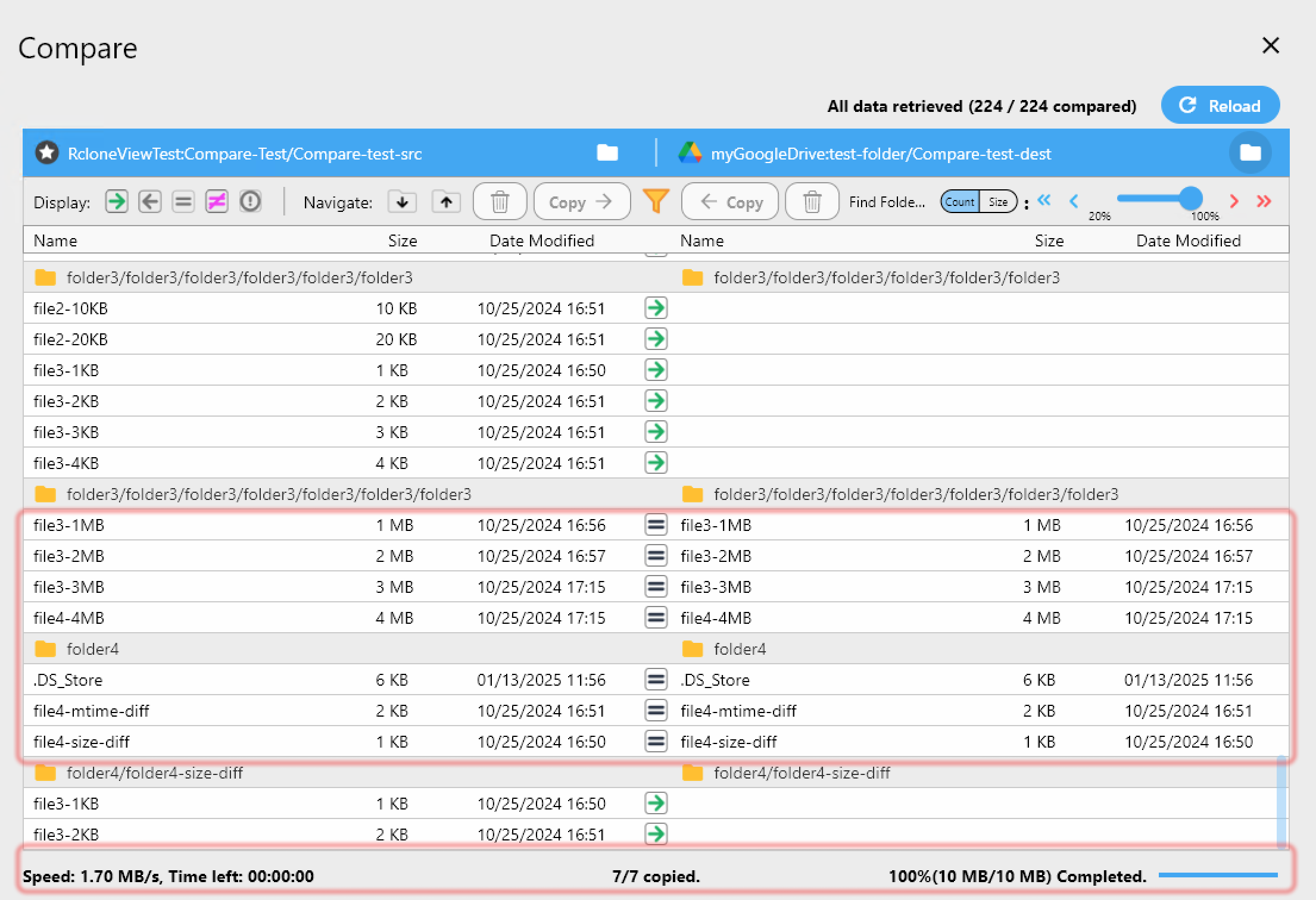This screenshot has width=1316, height=900.
Task: Open folder browser for the source path
Action: click(x=607, y=153)
